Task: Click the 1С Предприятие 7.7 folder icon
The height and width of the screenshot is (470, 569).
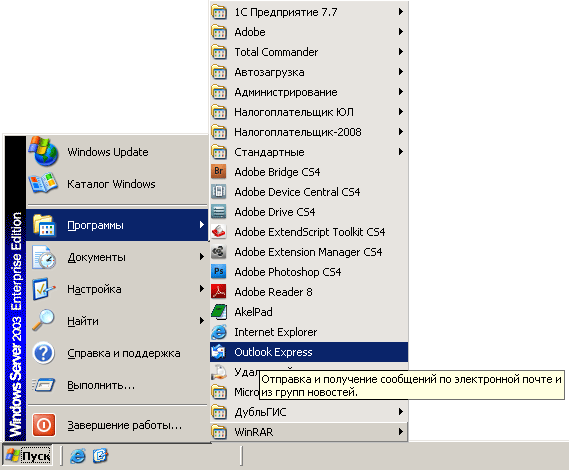Action: coord(219,12)
